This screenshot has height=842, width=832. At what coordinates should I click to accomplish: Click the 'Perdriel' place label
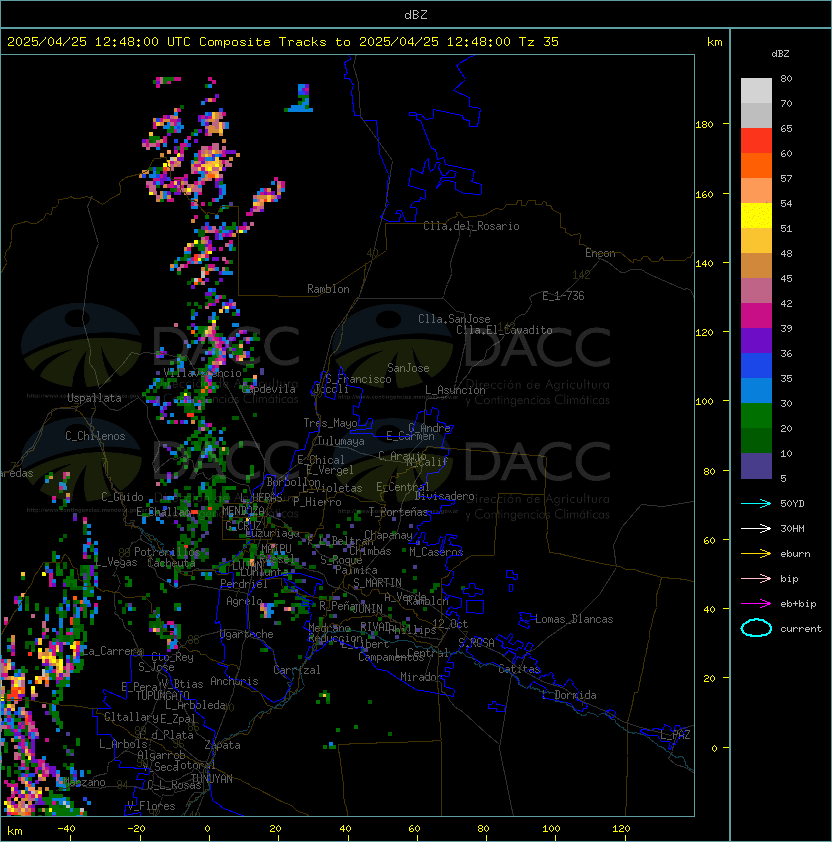tap(244, 584)
